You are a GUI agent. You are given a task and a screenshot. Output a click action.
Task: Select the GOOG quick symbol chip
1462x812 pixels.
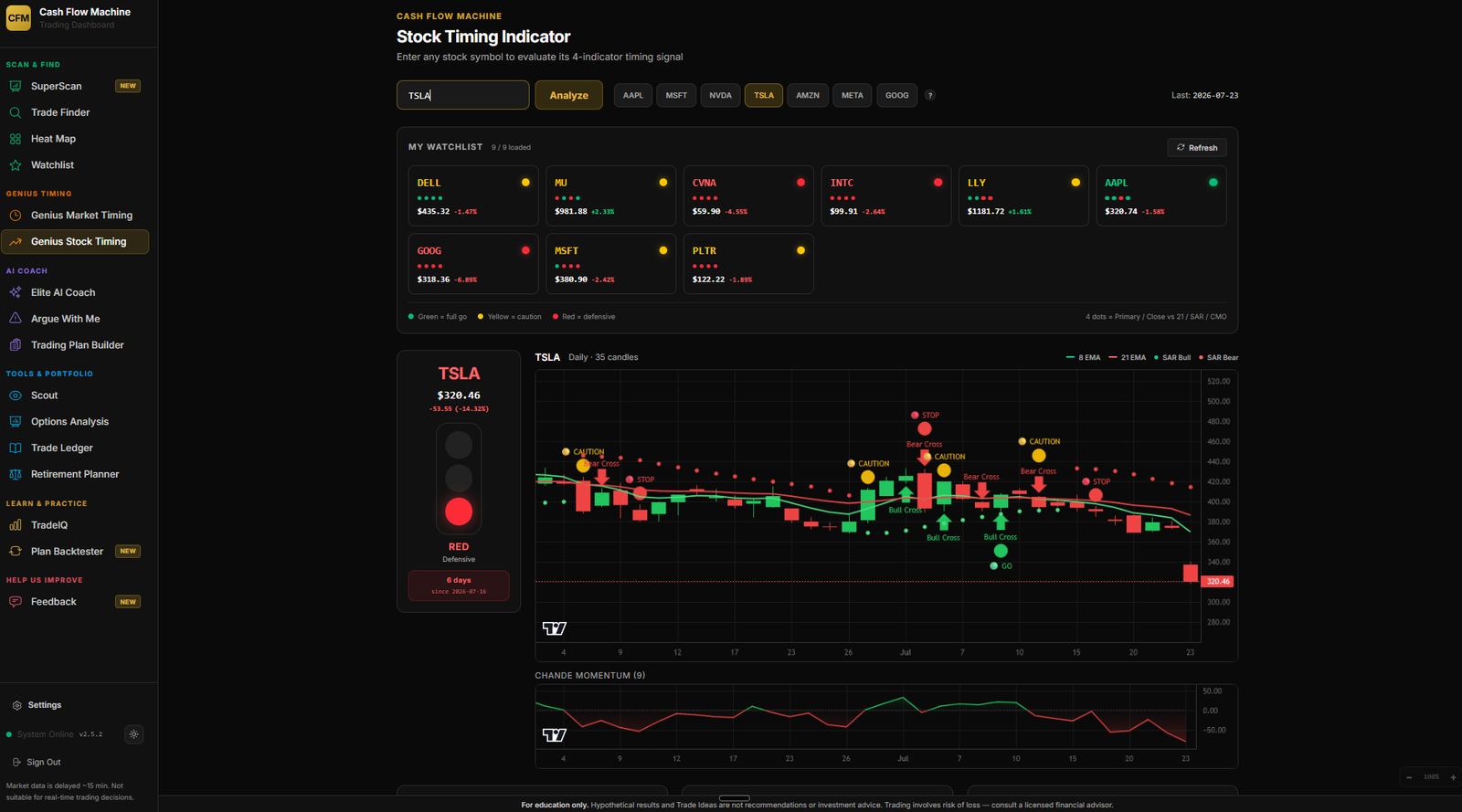coord(897,95)
